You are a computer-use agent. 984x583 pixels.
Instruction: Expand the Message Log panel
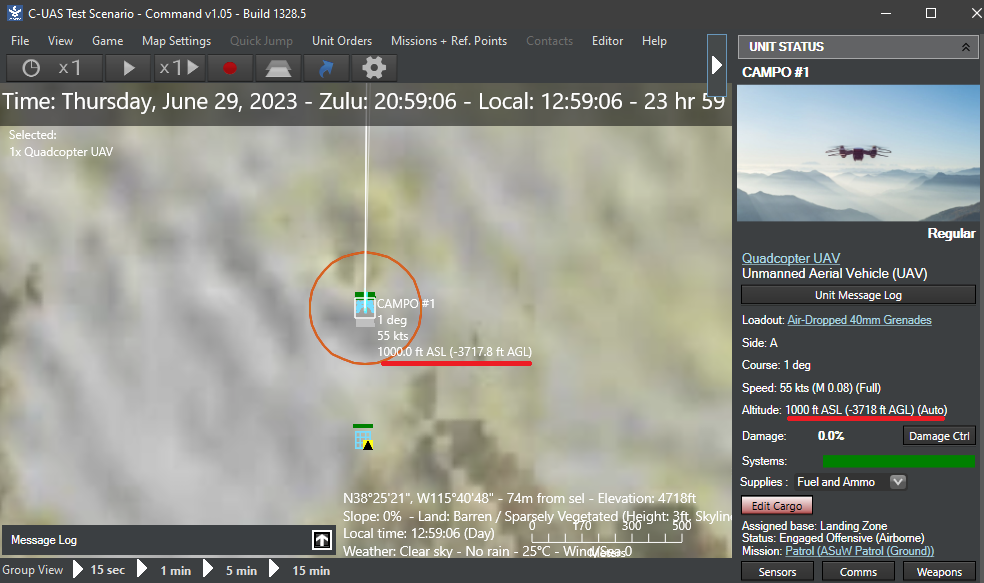click(322, 540)
